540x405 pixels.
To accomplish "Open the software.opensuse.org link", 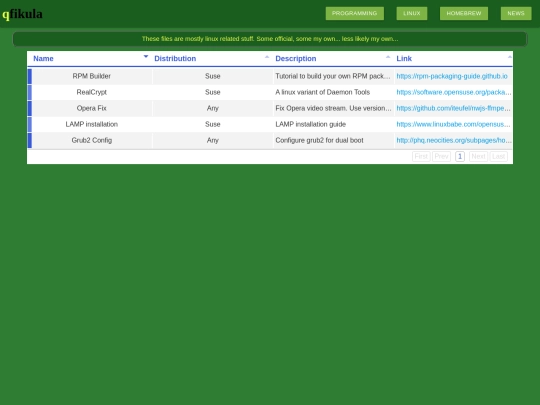I will (x=454, y=92).
